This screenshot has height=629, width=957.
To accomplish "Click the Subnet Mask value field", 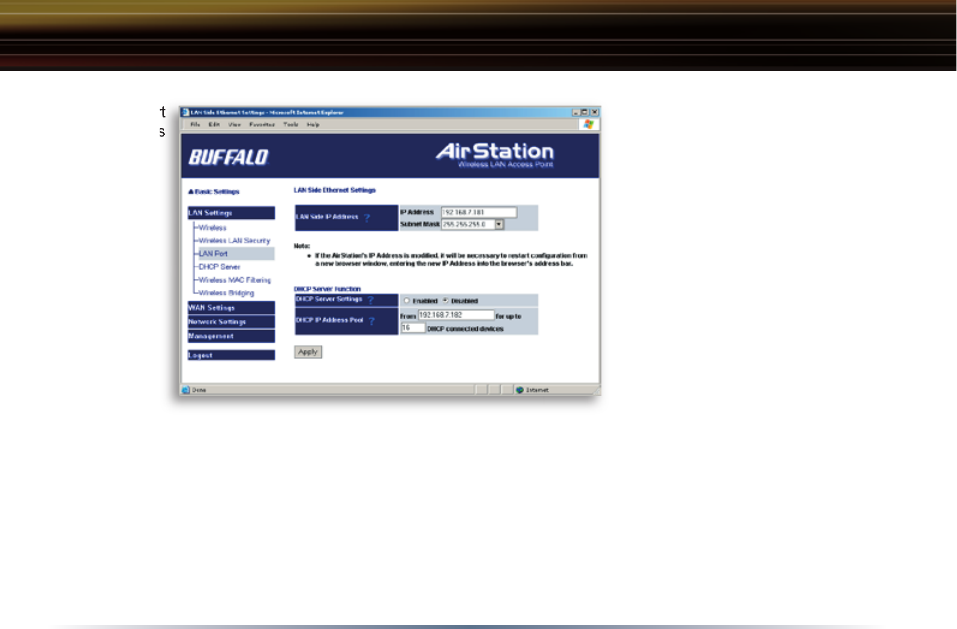I will point(468,225).
